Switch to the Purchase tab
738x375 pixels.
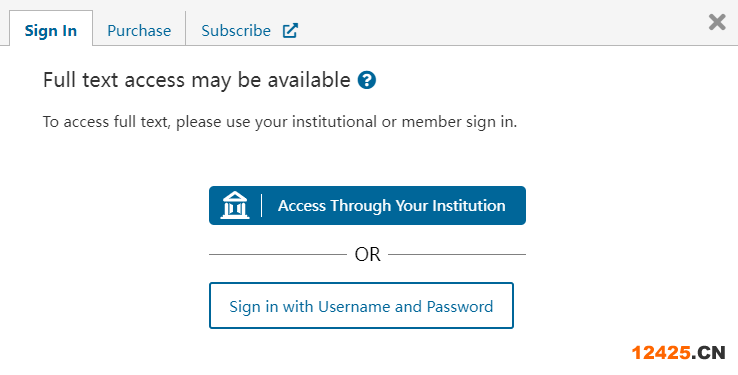(x=139, y=31)
